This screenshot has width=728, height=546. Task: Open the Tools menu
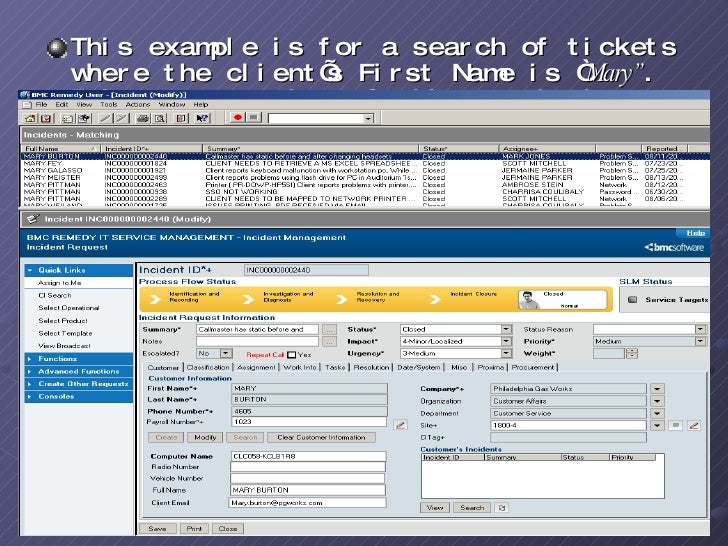[109, 104]
